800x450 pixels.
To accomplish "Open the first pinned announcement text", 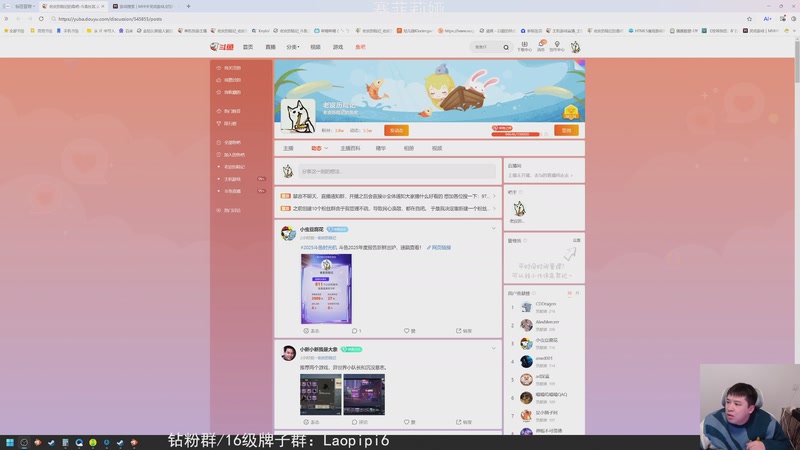I will 391,196.
